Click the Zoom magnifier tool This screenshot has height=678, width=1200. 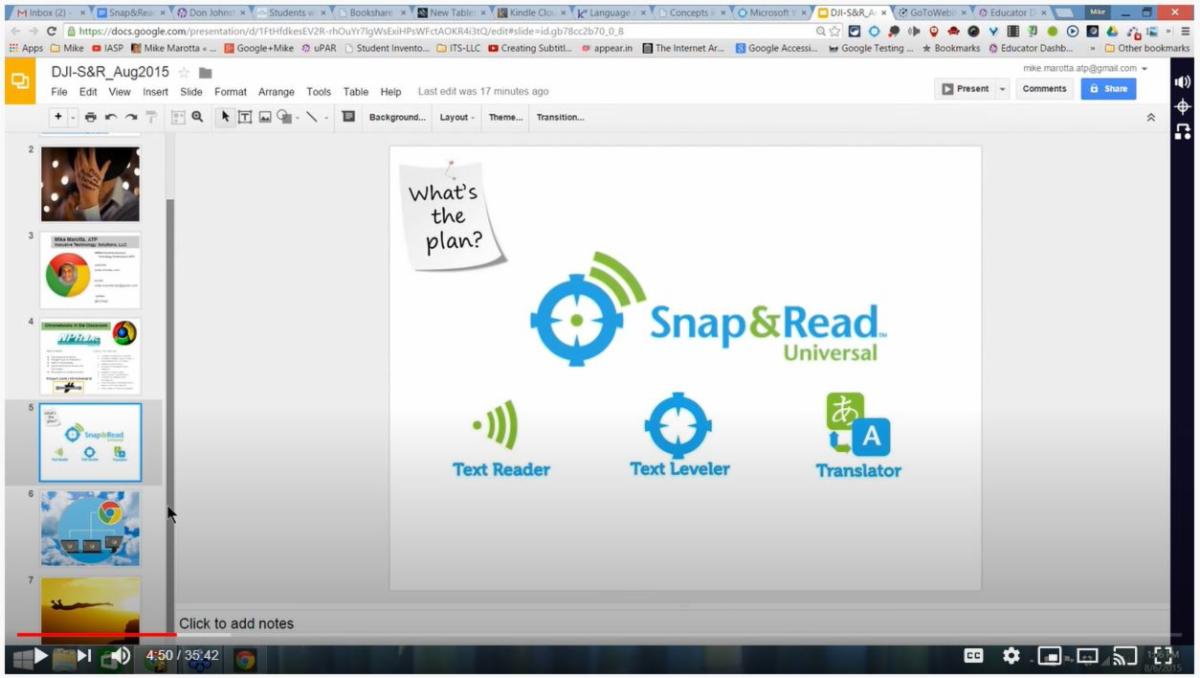[x=196, y=117]
